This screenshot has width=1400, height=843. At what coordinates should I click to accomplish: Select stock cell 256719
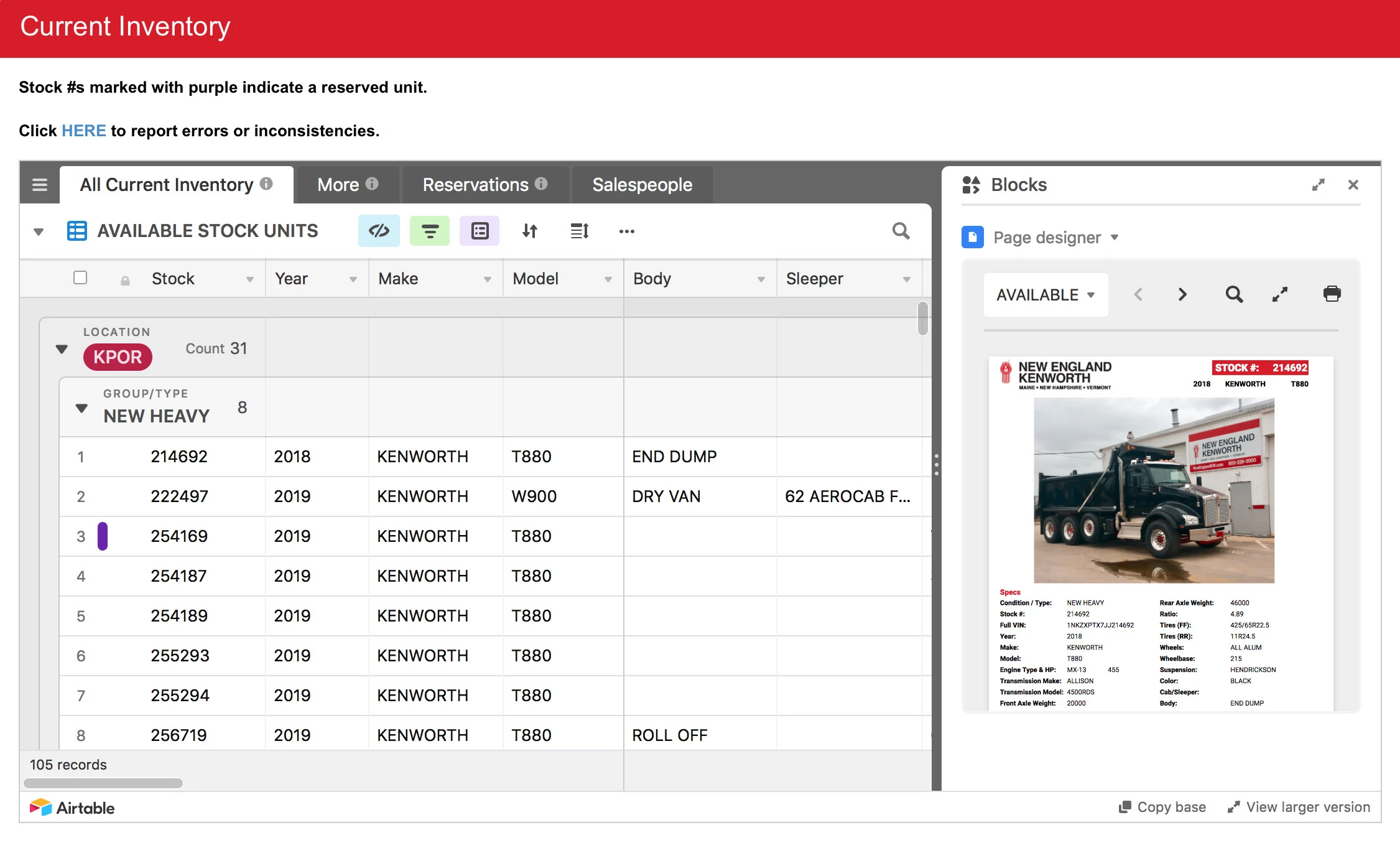point(179,734)
